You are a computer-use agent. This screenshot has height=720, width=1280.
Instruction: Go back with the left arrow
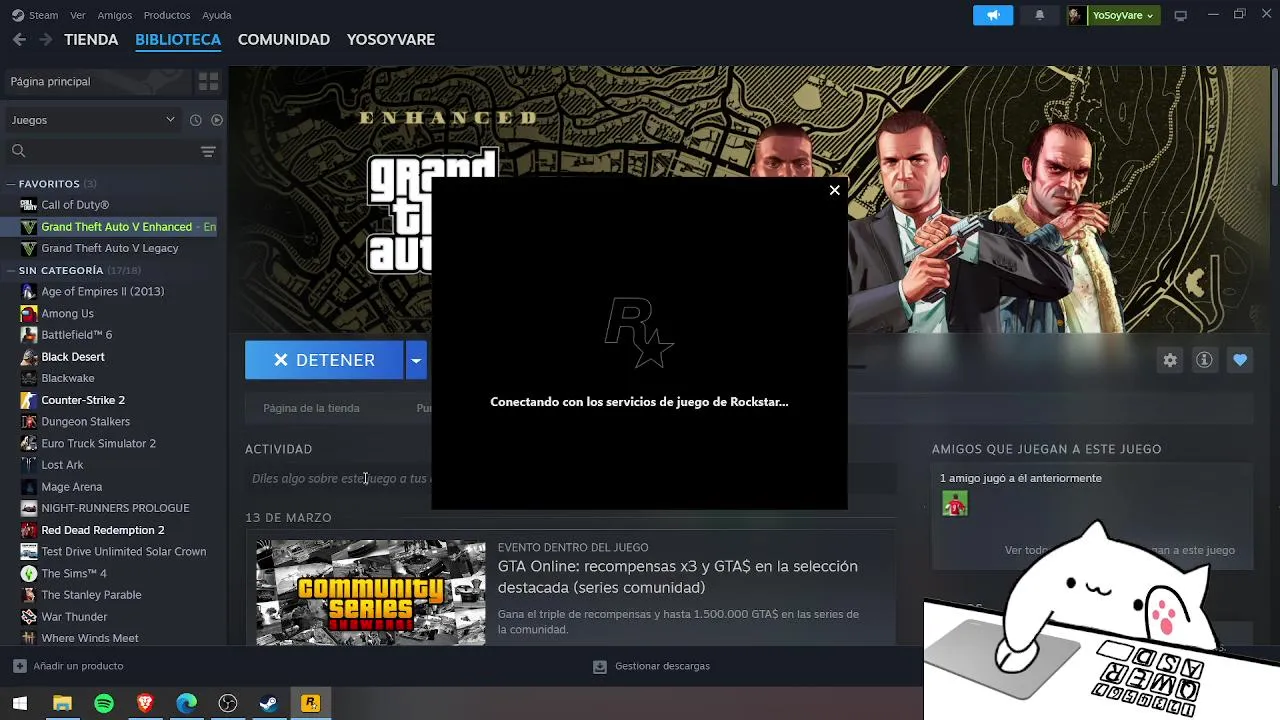(19, 40)
